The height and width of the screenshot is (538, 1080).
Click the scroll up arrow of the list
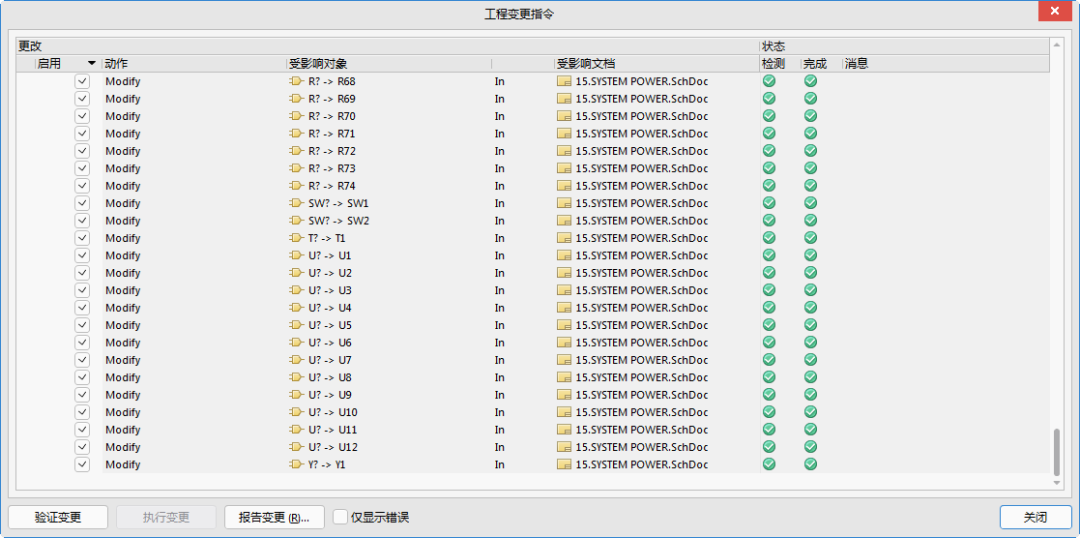(1055, 45)
